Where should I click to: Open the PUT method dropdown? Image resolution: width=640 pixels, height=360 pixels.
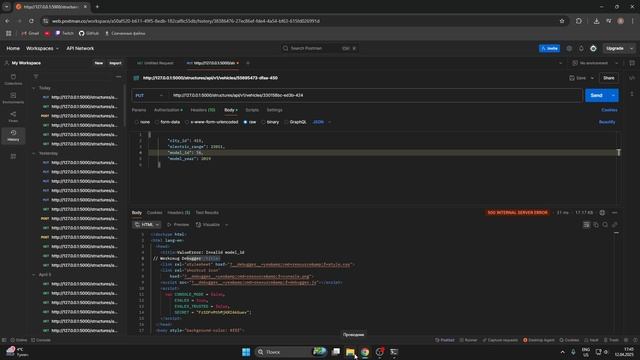pos(149,96)
